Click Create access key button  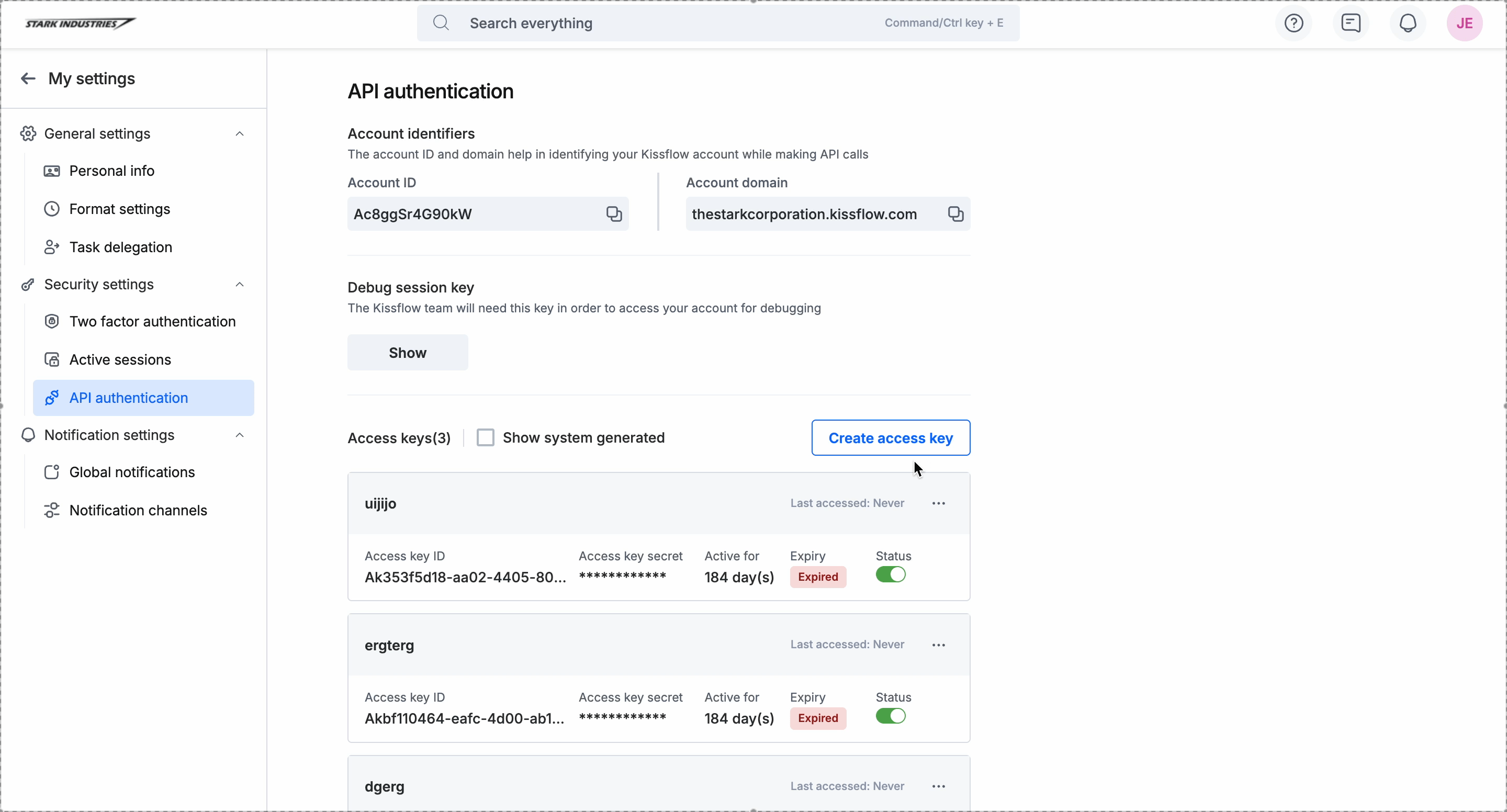click(x=891, y=437)
